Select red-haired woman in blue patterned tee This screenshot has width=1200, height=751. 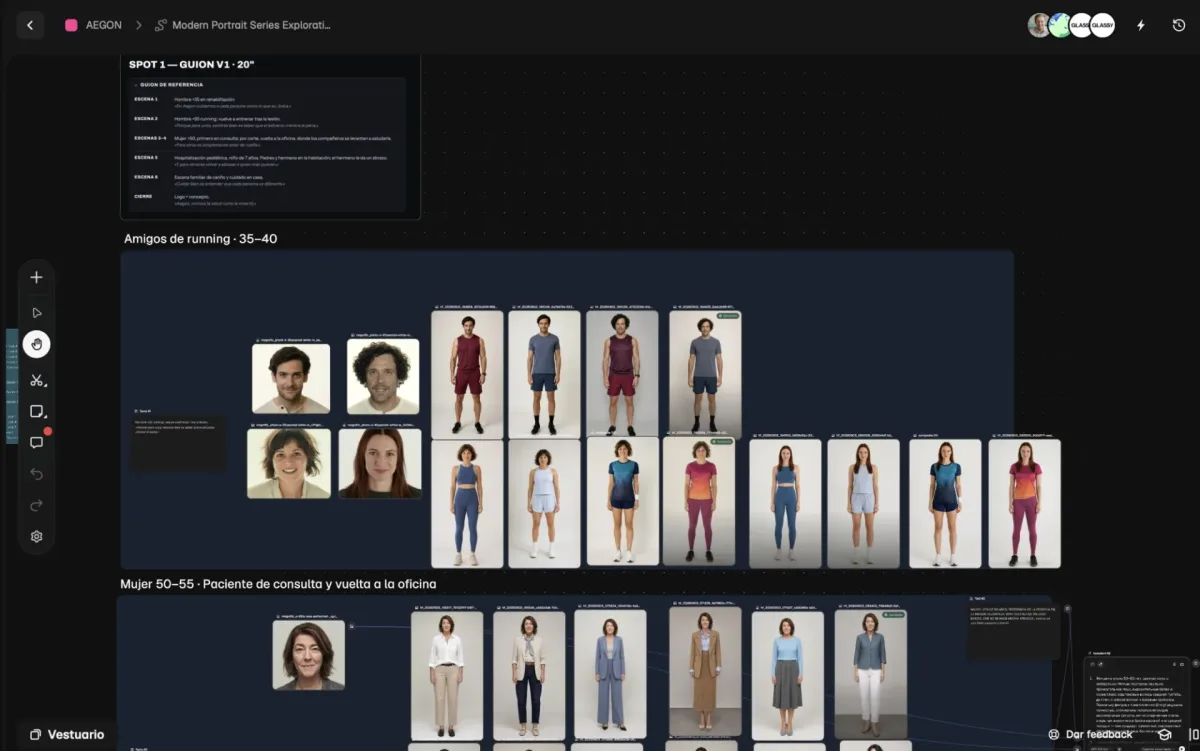point(945,503)
